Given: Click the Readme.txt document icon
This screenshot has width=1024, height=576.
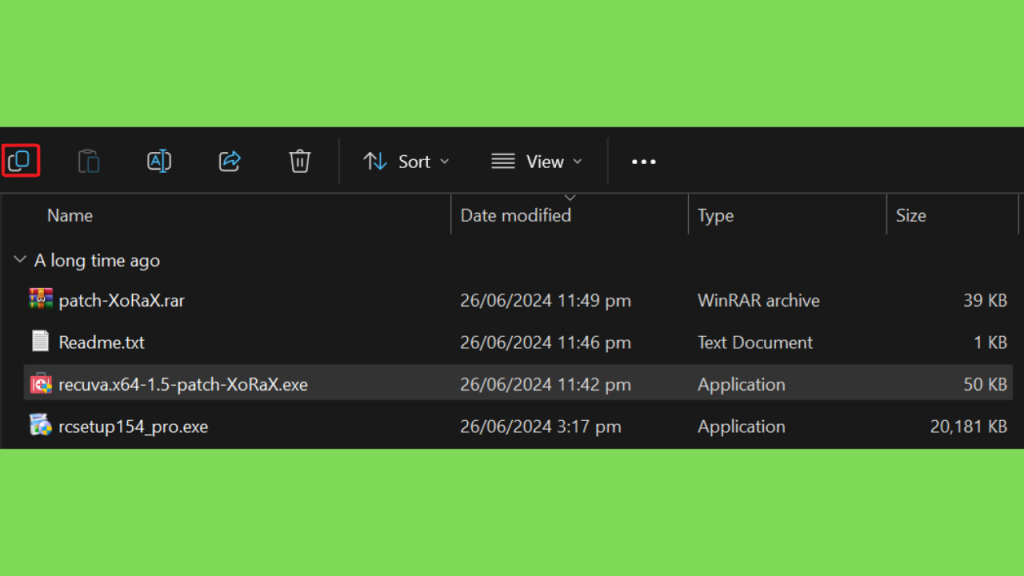Looking at the screenshot, I should point(40,341).
